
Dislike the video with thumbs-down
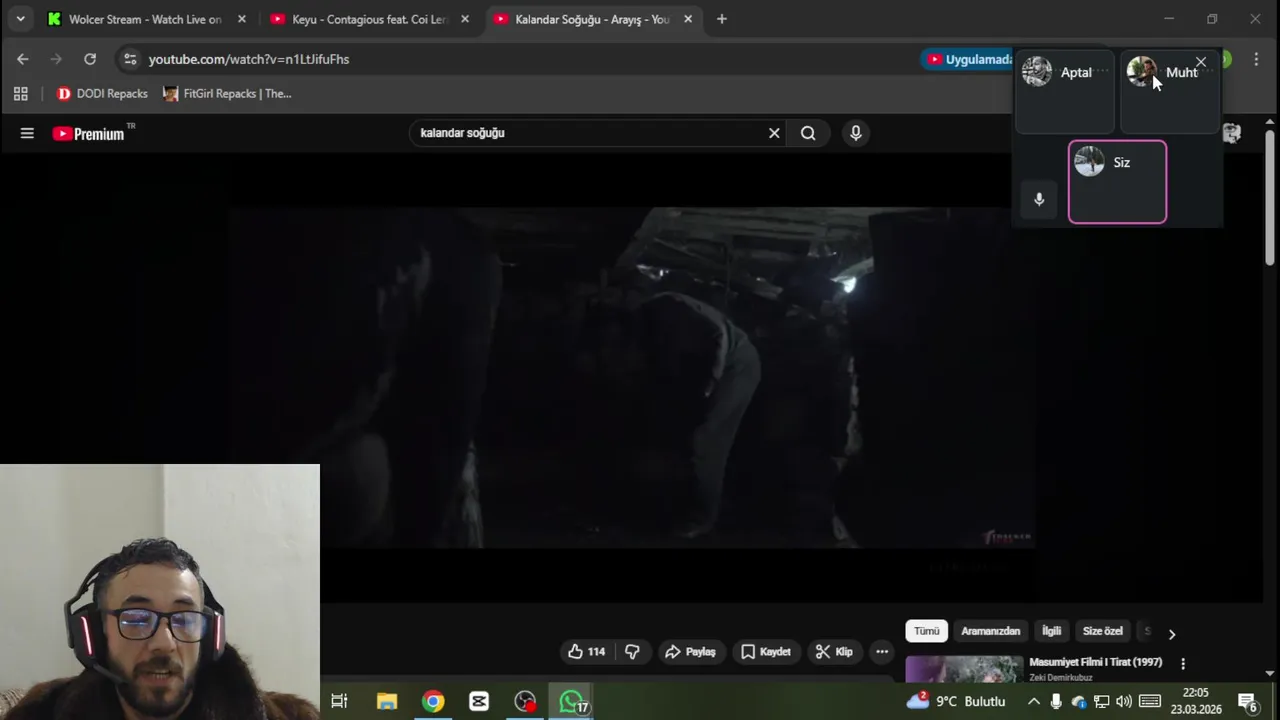pyautogui.click(x=632, y=651)
